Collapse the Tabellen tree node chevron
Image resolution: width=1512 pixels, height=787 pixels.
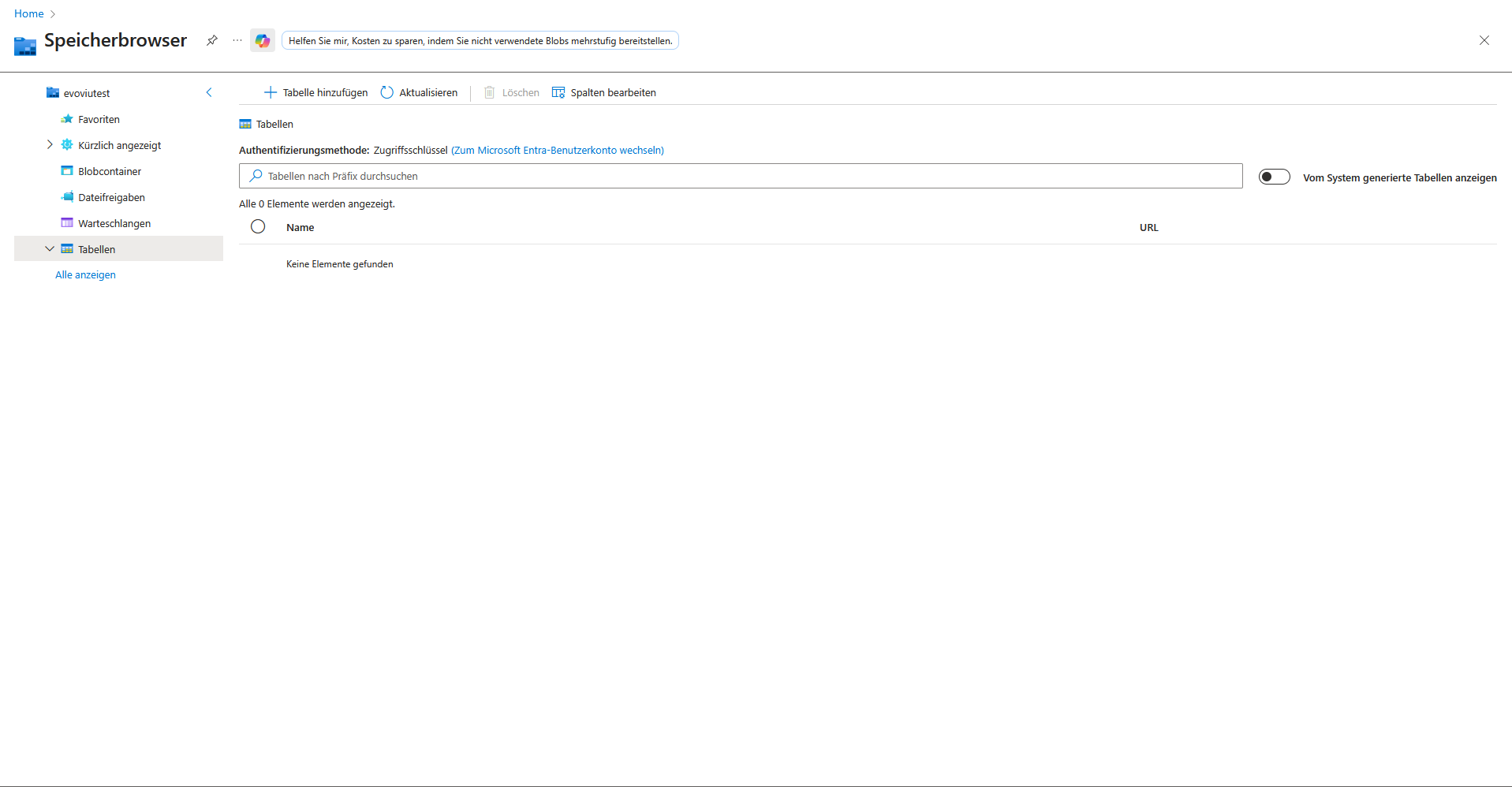(50, 249)
